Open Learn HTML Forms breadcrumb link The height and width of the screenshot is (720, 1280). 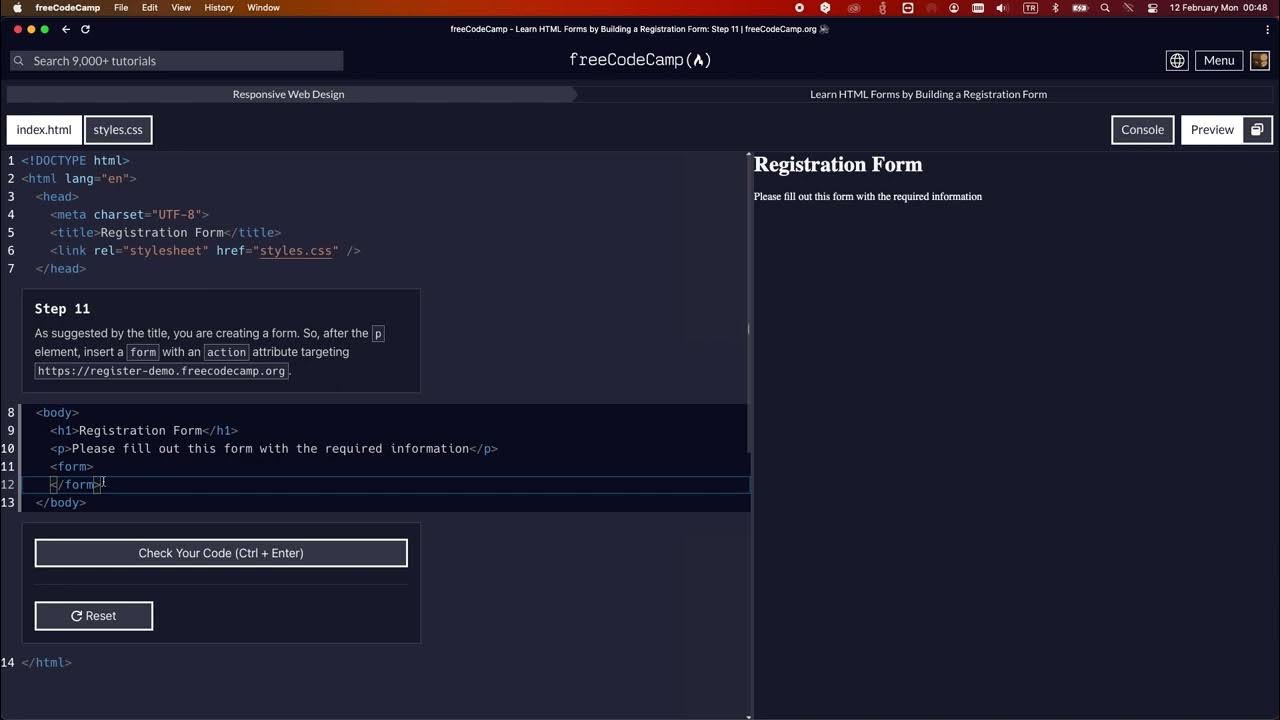(928, 94)
